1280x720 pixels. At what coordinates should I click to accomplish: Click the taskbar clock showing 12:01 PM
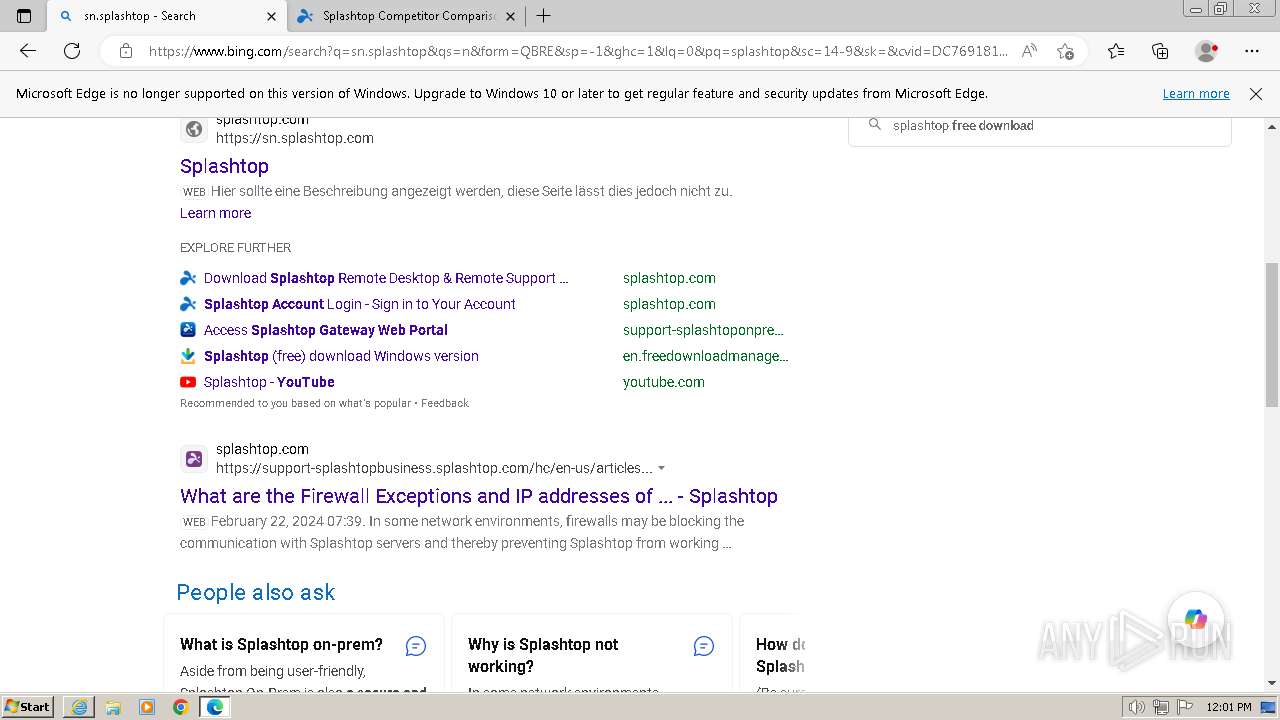(x=1229, y=707)
